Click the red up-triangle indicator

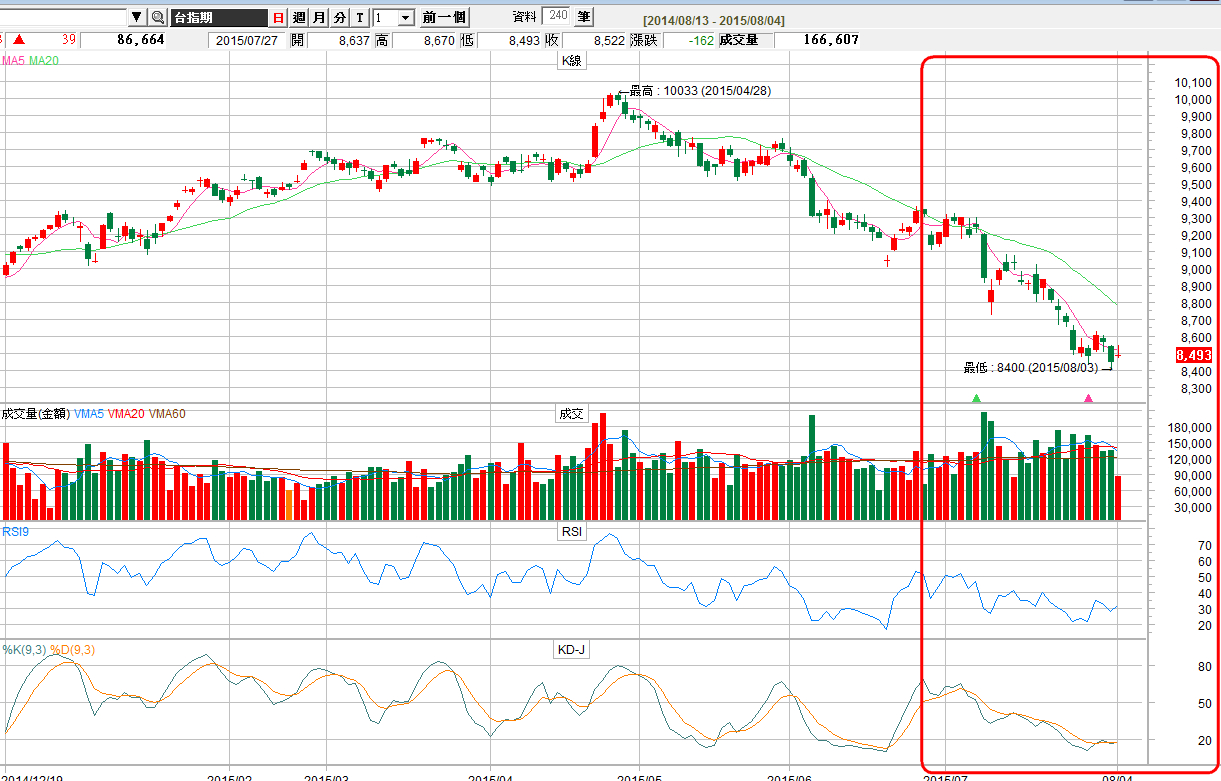coord(18,40)
